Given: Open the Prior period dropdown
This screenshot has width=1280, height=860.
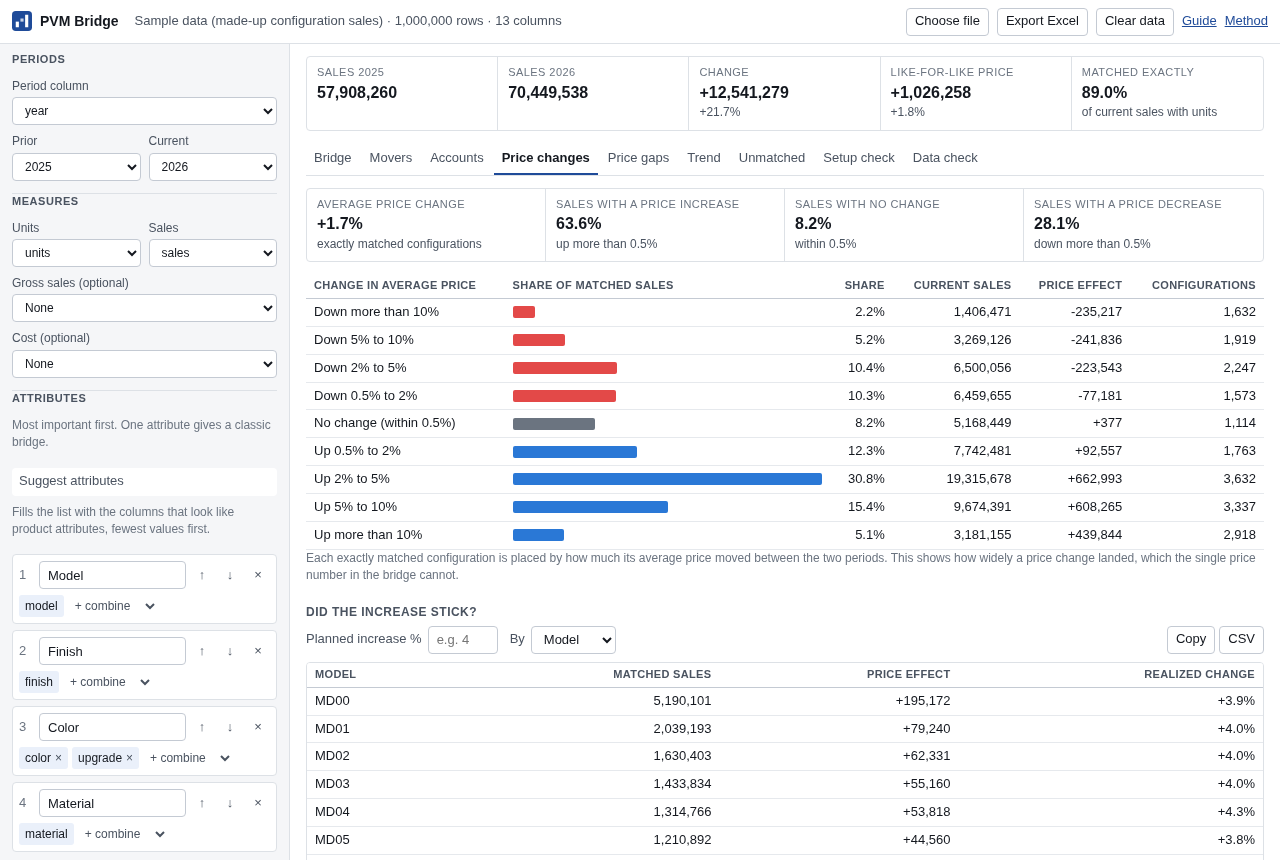Looking at the screenshot, I should (x=76, y=167).
